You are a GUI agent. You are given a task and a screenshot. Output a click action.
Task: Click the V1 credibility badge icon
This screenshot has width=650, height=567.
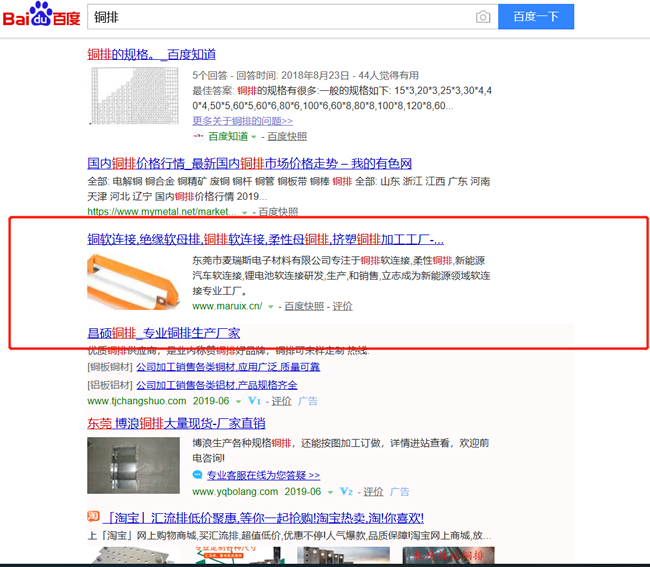[x=254, y=401]
